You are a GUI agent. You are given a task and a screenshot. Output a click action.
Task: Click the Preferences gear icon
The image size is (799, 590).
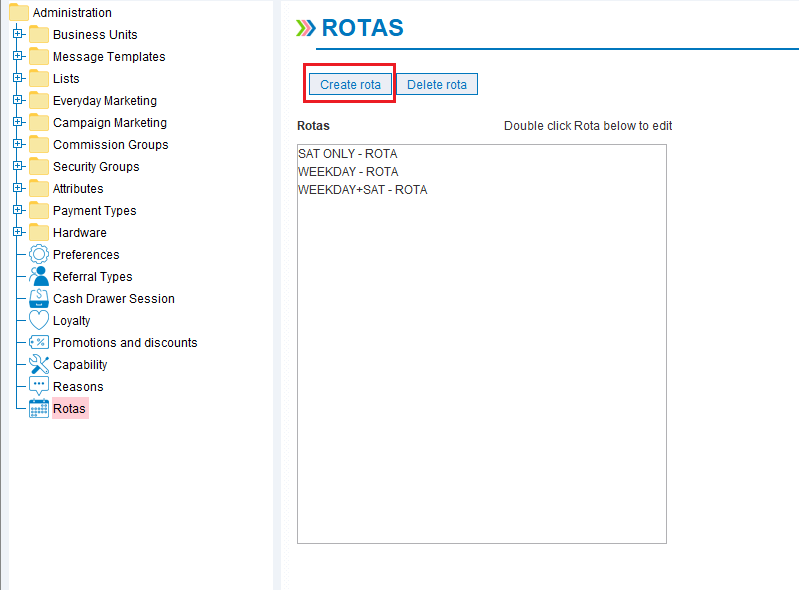[x=39, y=254]
